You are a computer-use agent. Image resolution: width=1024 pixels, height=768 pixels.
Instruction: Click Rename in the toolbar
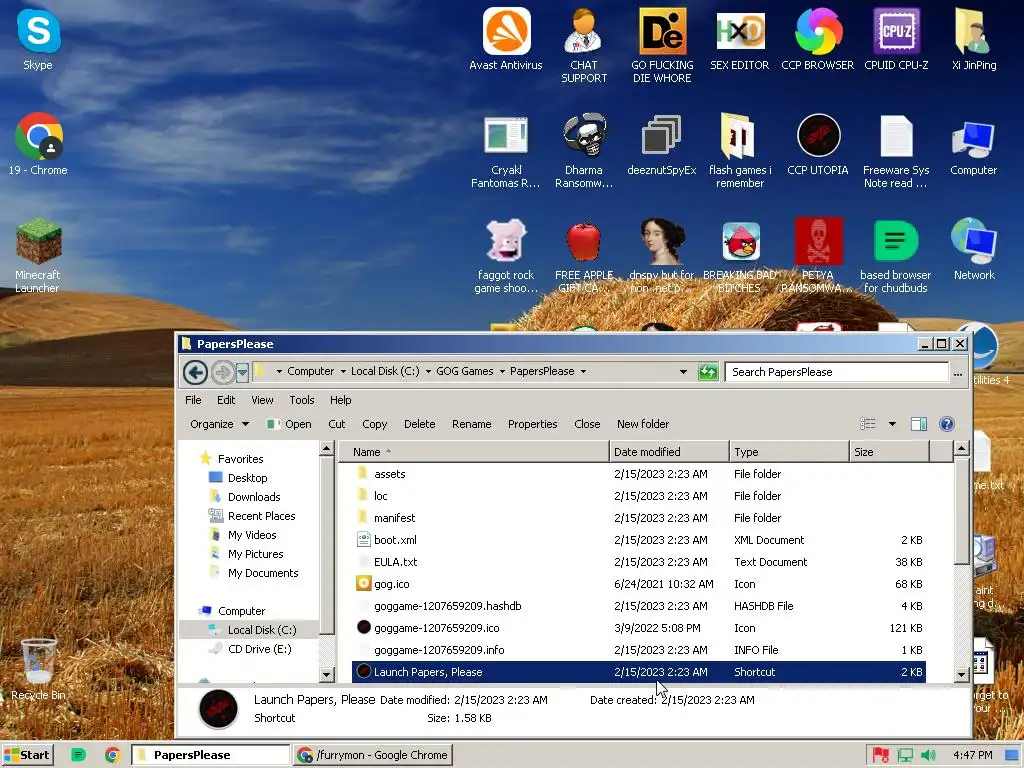(472, 424)
